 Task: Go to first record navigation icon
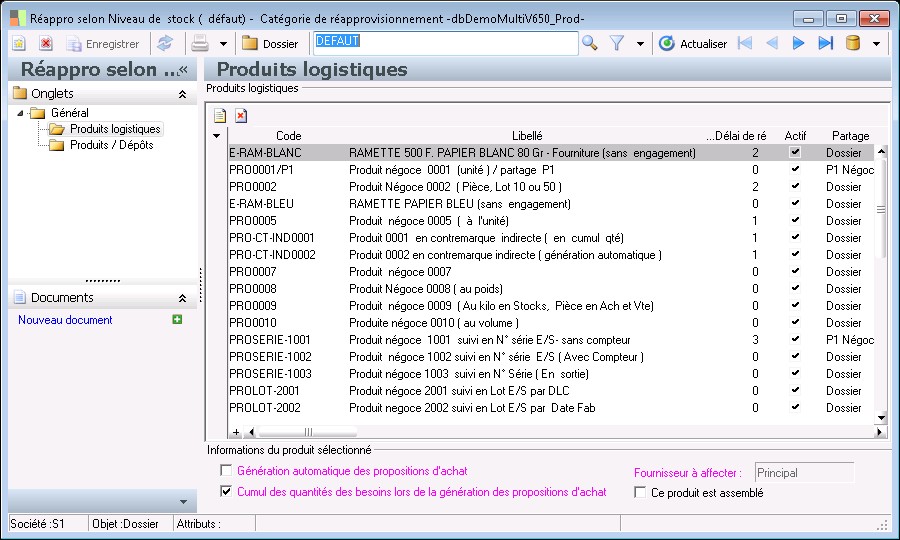tap(745, 43)
